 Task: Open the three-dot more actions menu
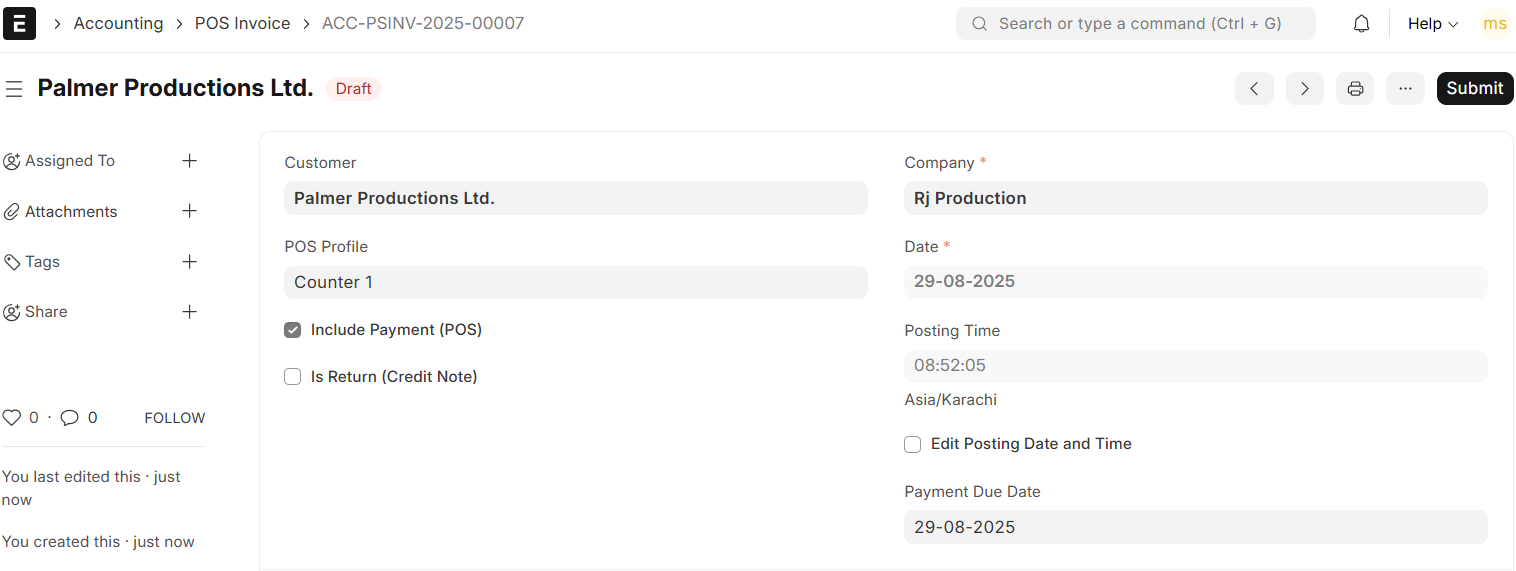(1405, 88)
